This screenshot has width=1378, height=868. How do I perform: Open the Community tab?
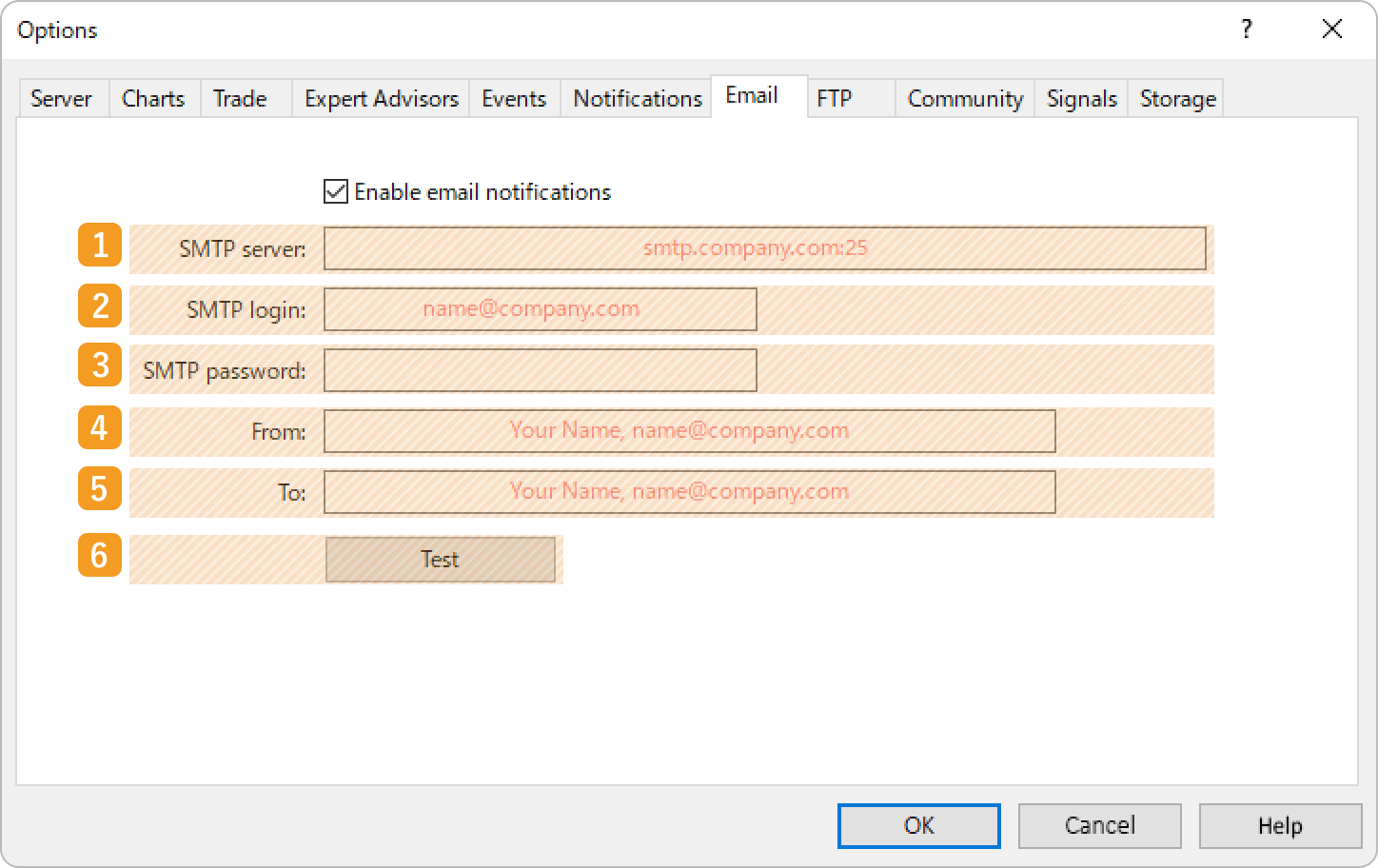(x=963, y=98)
